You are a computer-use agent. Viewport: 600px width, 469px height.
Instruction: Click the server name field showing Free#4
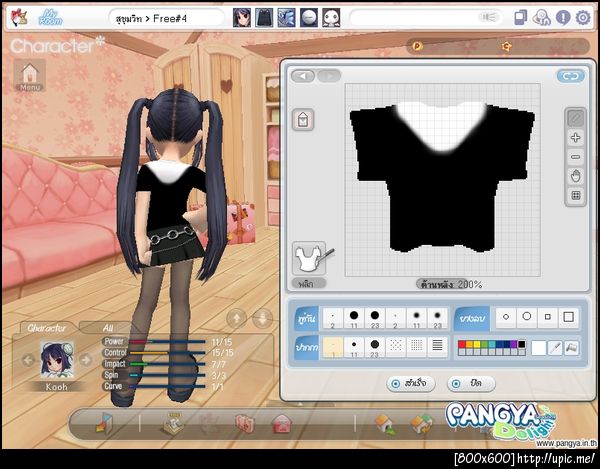click(x=166, y=18)
